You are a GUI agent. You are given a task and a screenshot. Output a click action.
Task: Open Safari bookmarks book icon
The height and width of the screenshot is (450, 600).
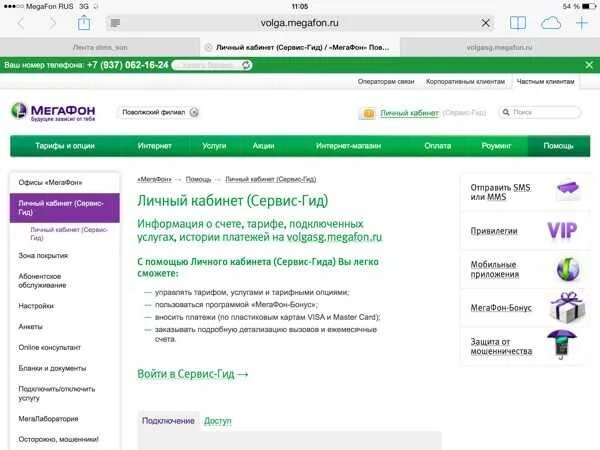pos(518,23)
